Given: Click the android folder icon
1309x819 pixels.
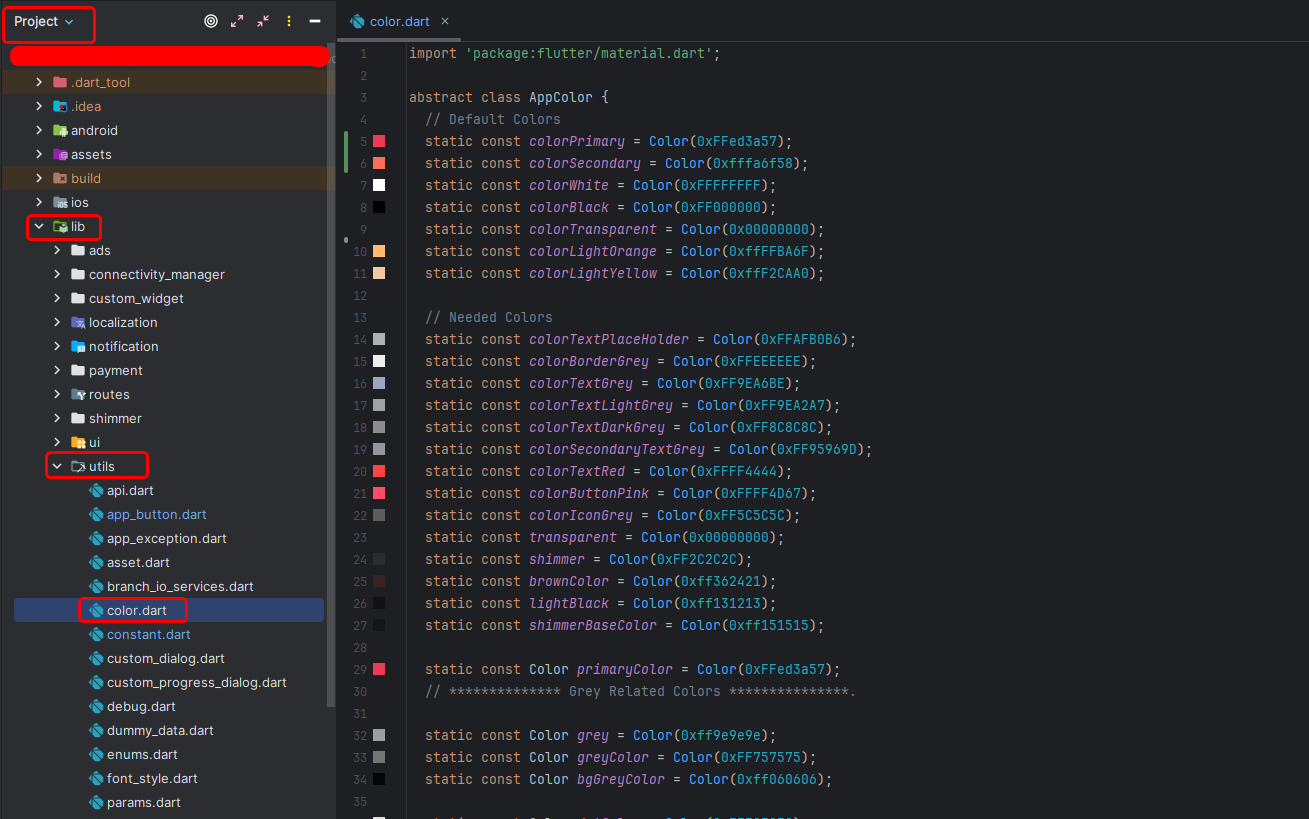Looking at the screenshot, I should tap(60, 130).
